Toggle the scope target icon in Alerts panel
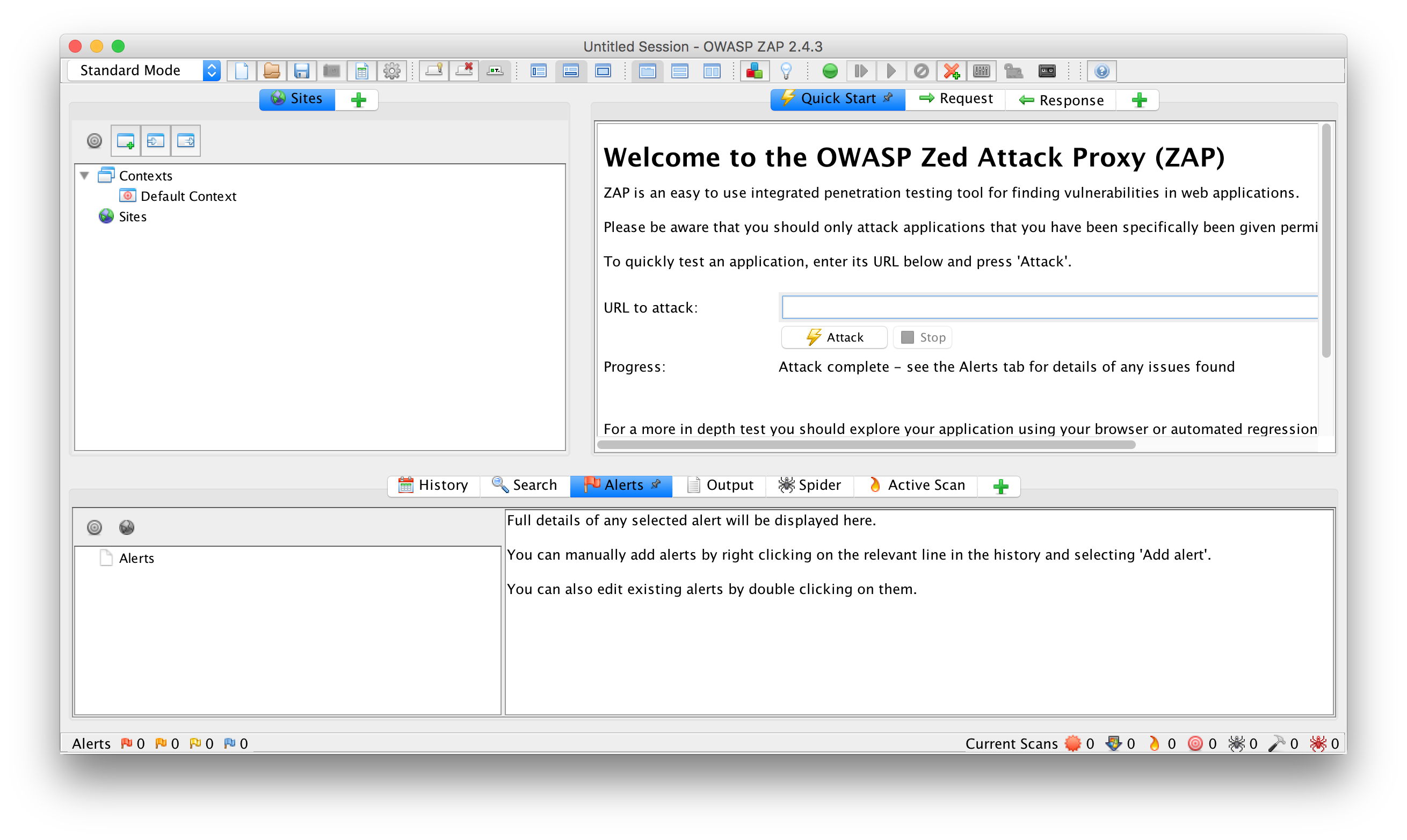The image size is (1407, 840). pos(95,527)
